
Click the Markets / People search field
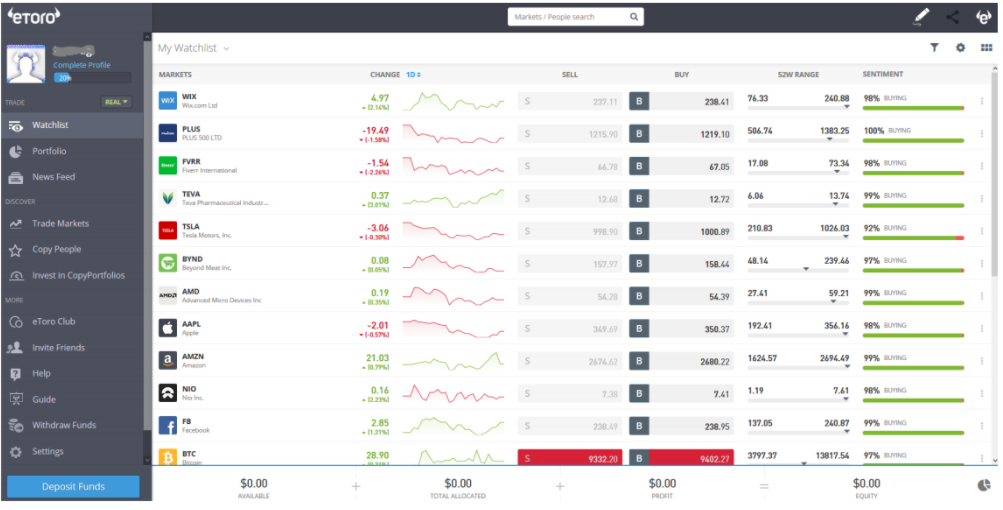tap(576, 17)
